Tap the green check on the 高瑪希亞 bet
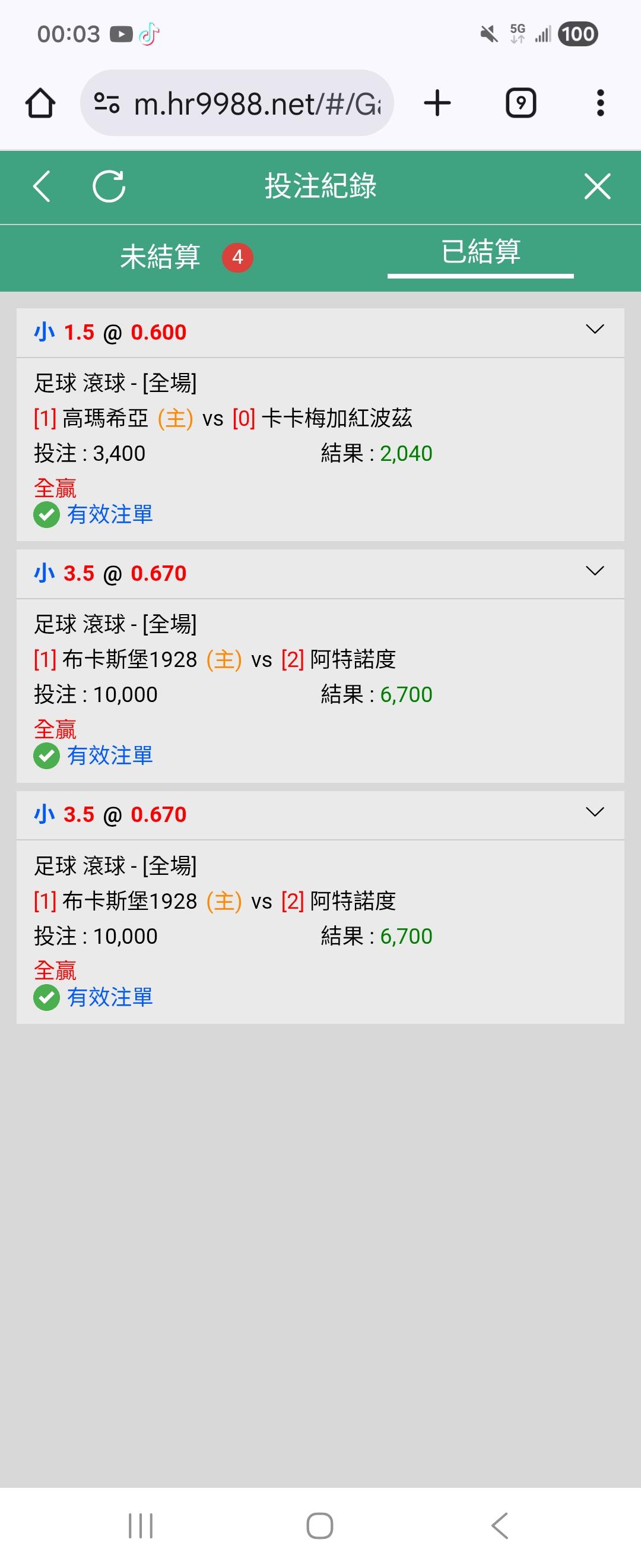The height and width of the screenshot is (1568, 641). (x=46, y=515)
